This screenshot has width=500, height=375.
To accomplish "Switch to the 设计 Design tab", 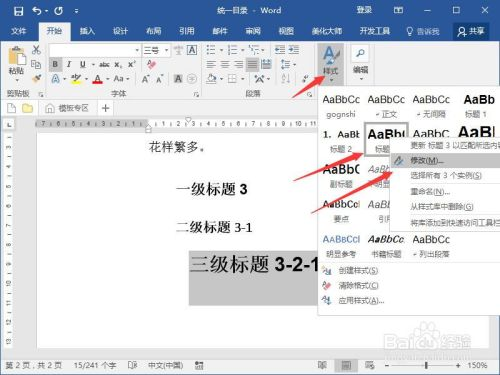I will (x=120, y=31).
